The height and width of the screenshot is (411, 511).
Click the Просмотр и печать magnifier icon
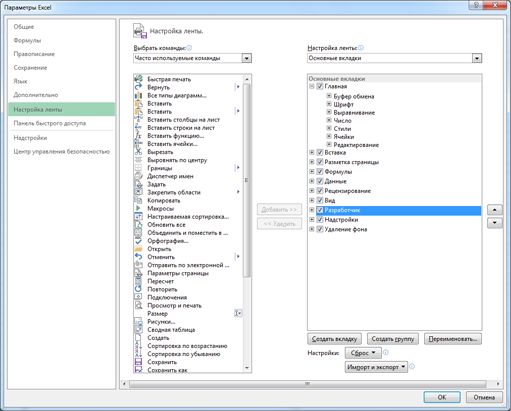(x=138, y=305)
